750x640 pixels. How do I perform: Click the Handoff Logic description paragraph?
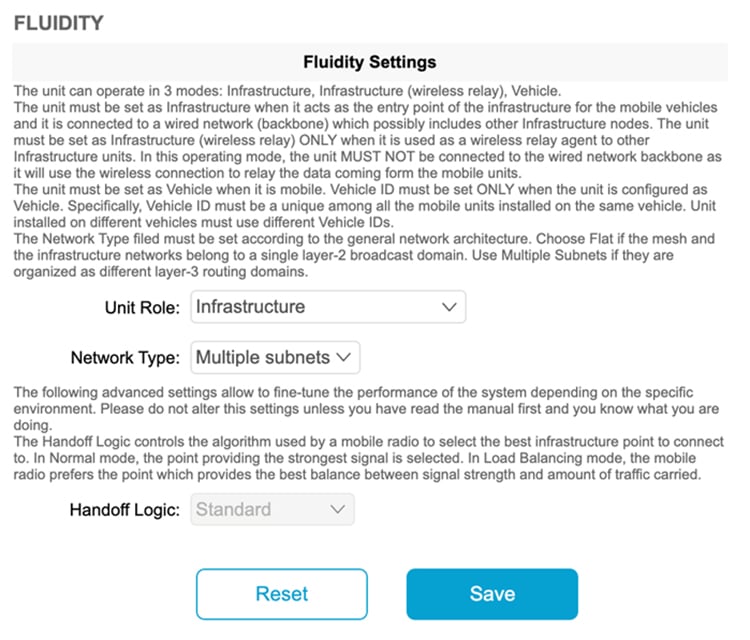[x=368, y=458]
